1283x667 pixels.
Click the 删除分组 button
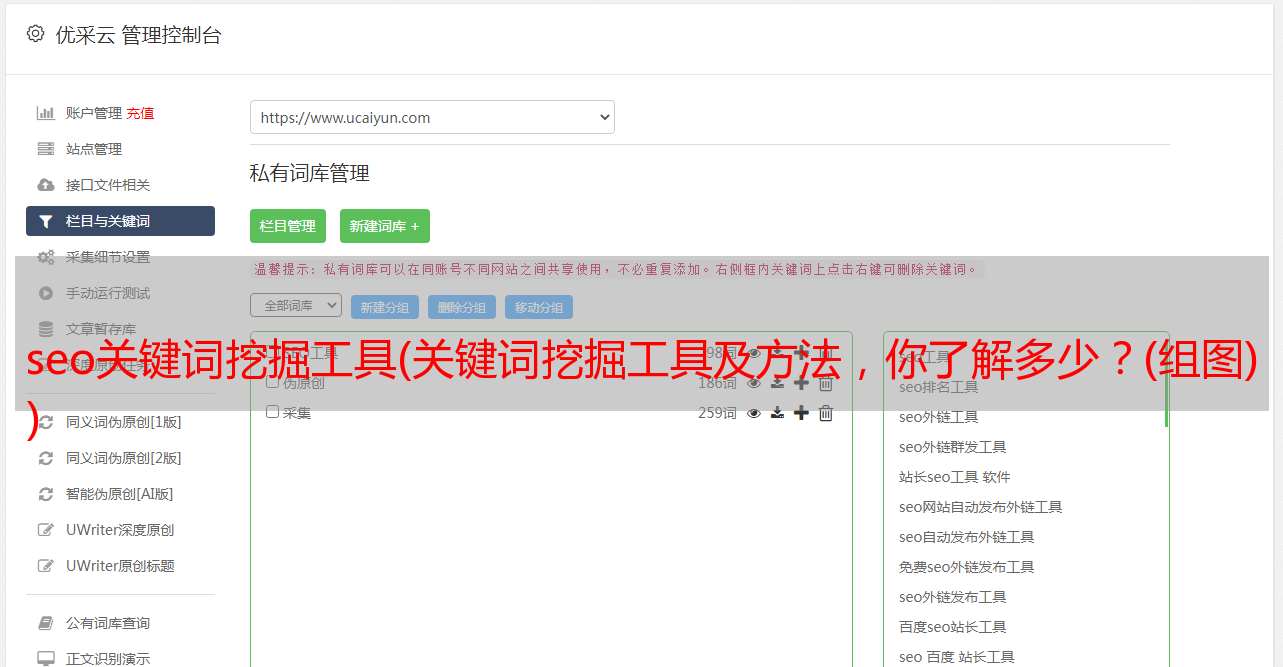tap(462, 307)
